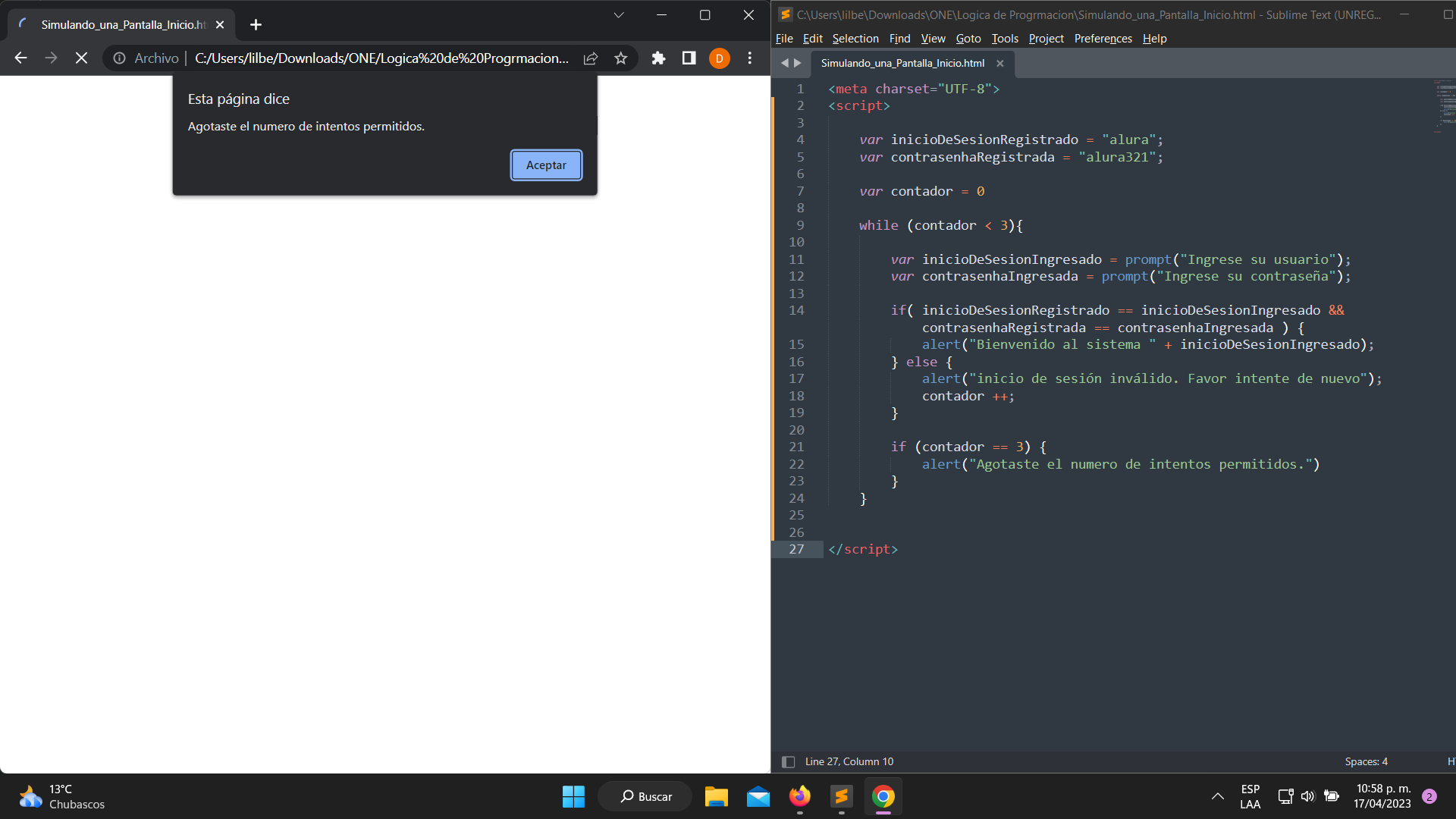Share this page from the address bar

[591, 58]
